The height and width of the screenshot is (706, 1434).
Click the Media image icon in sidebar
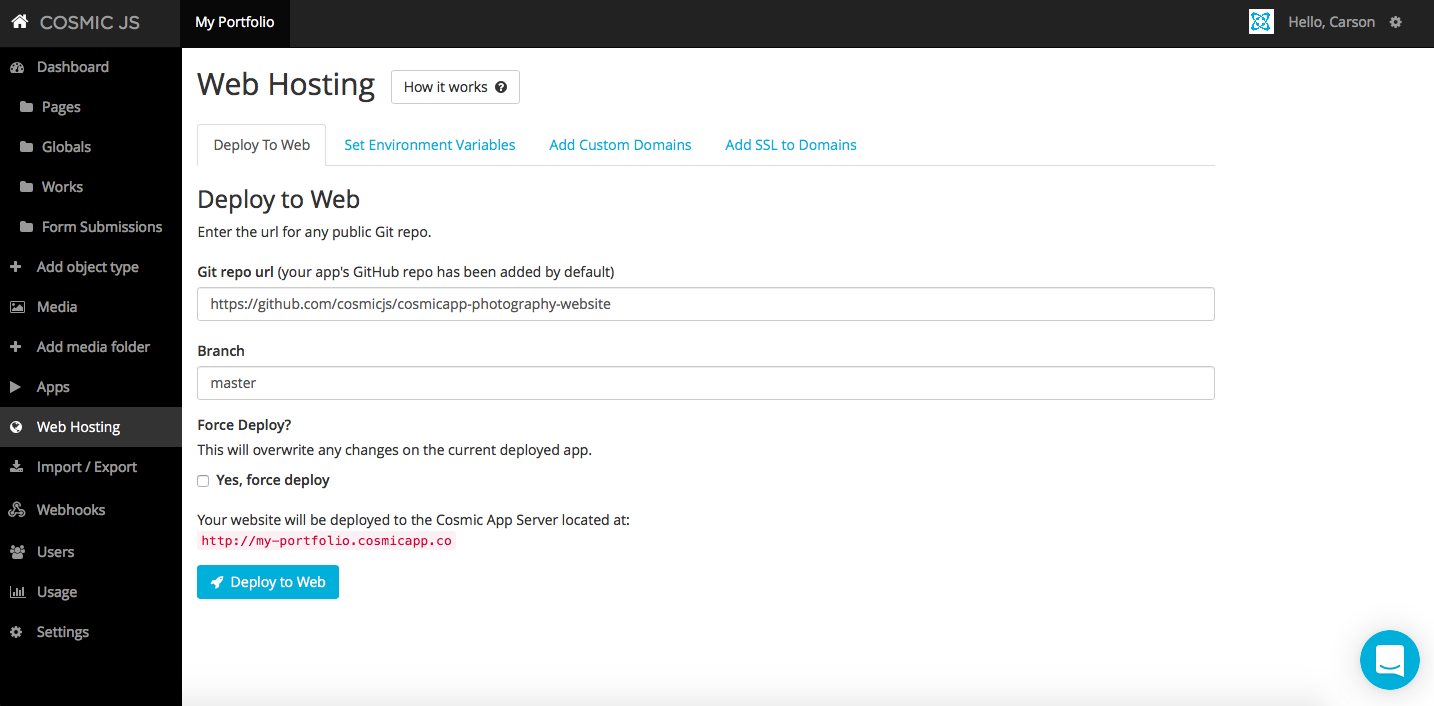point(16,307)
